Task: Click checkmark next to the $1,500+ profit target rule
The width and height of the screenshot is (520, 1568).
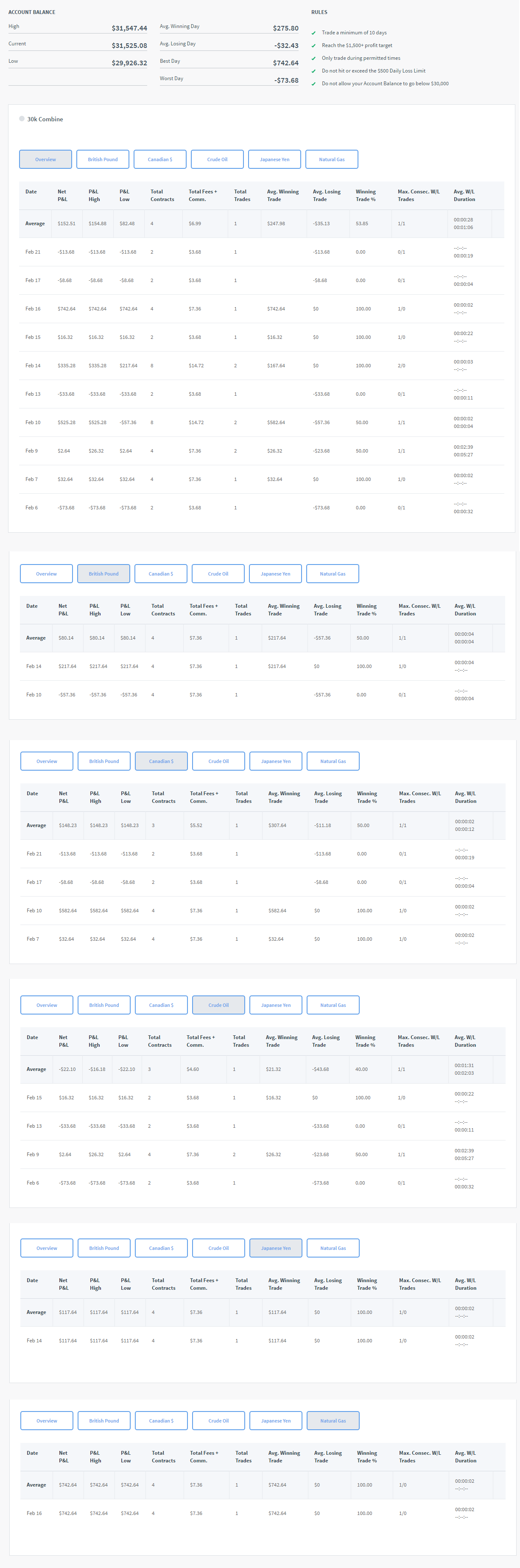Action: pyautogui.click(x=313, y=46)
